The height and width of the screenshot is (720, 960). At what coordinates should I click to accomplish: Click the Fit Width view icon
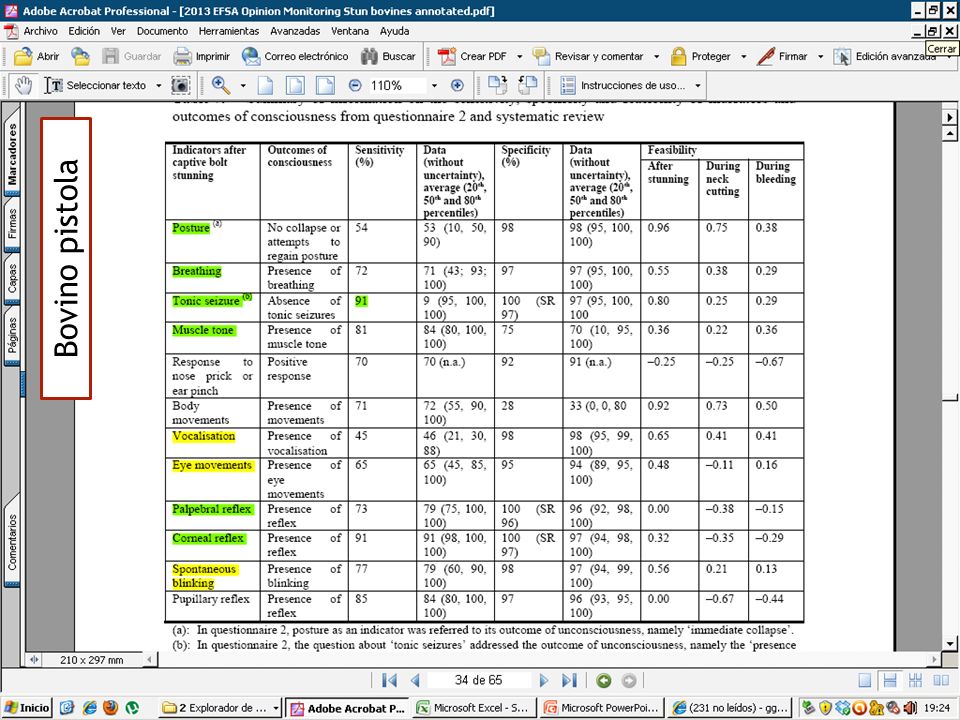[325, 86]
